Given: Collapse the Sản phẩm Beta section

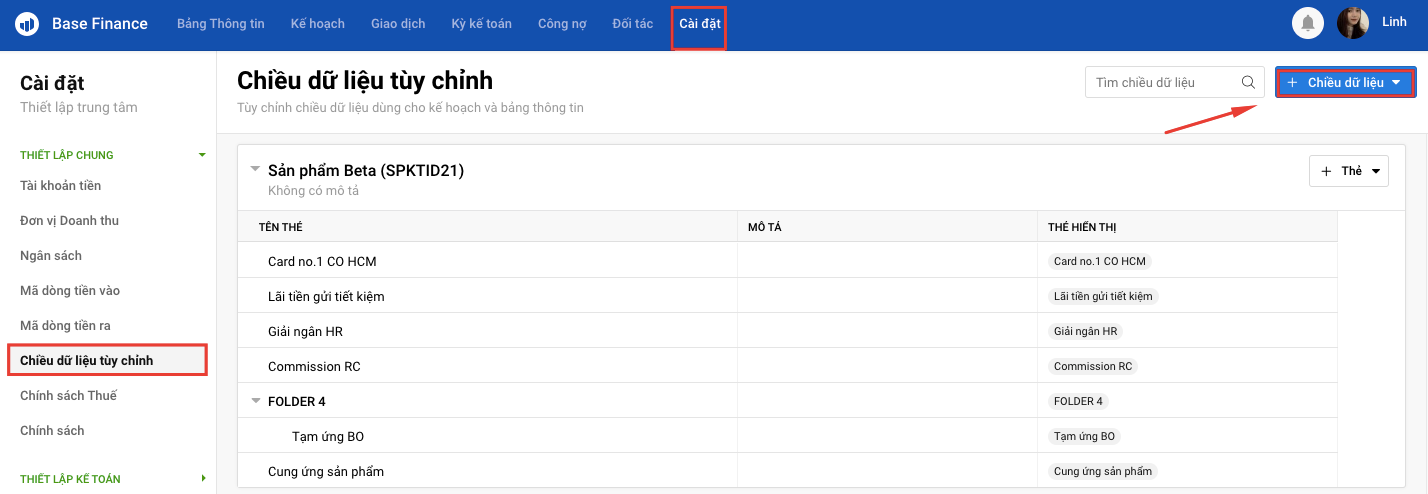Looking at the screenshot, I should tap(255, 169).
